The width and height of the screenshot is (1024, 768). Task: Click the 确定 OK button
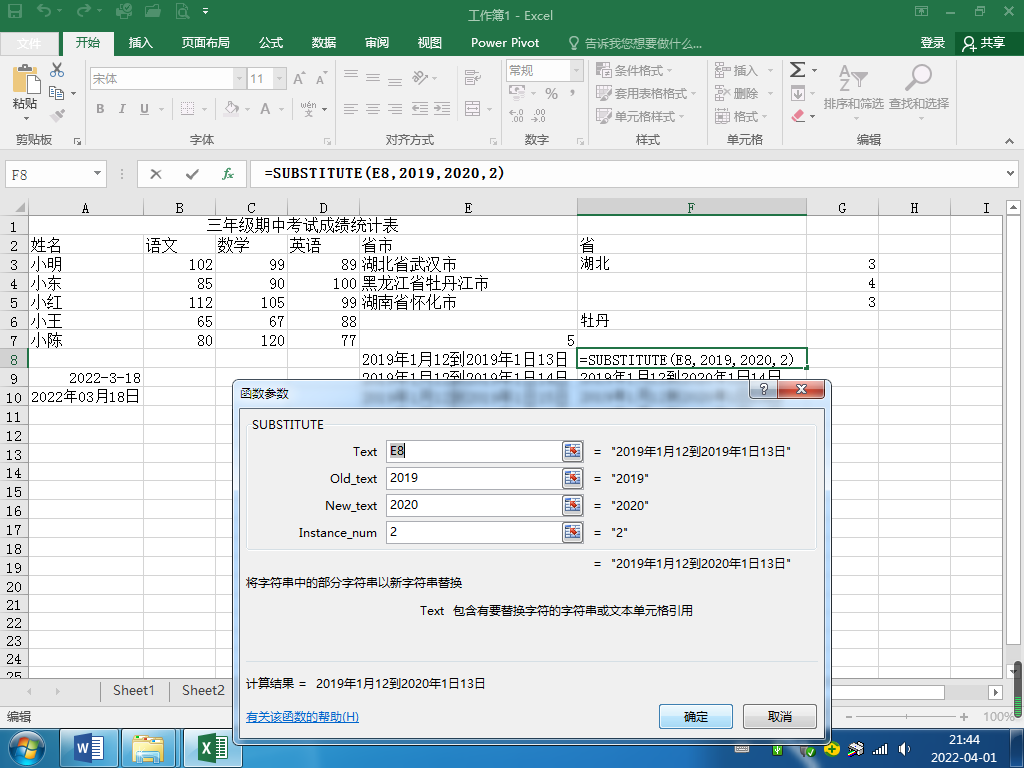[x=696, y=716]
